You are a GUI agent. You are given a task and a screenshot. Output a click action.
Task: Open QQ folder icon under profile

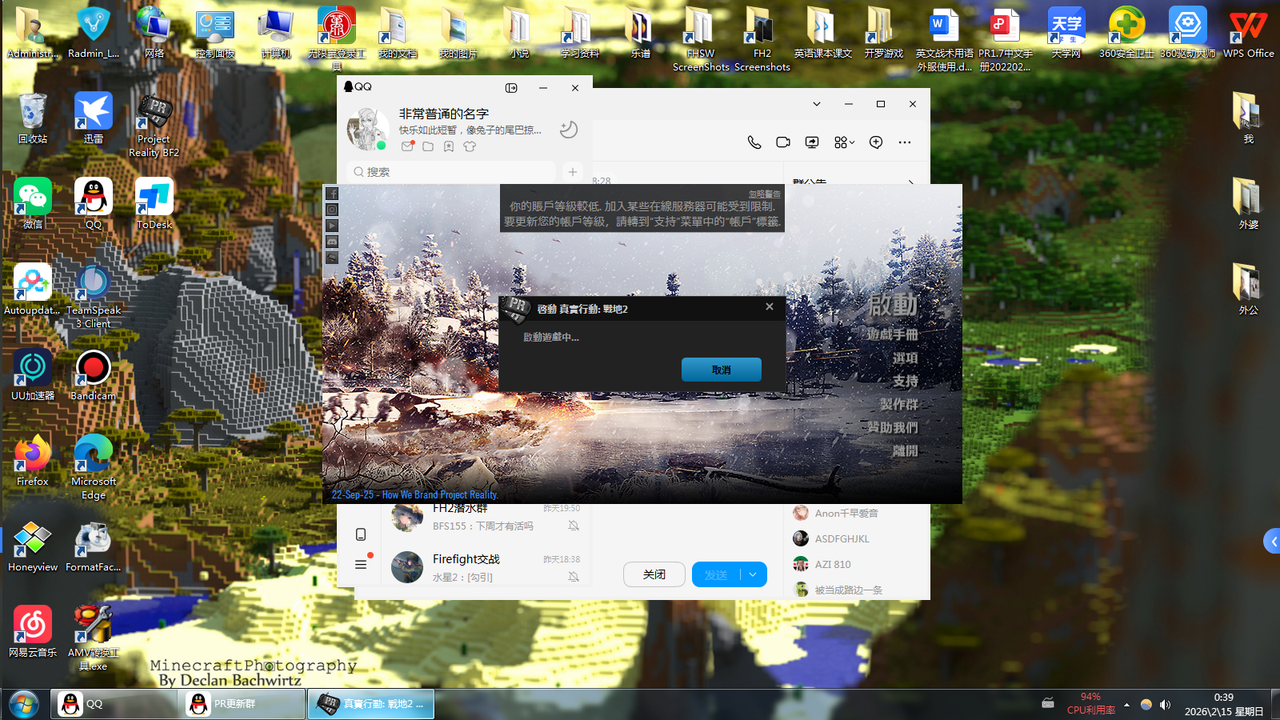tap(428, 146)
